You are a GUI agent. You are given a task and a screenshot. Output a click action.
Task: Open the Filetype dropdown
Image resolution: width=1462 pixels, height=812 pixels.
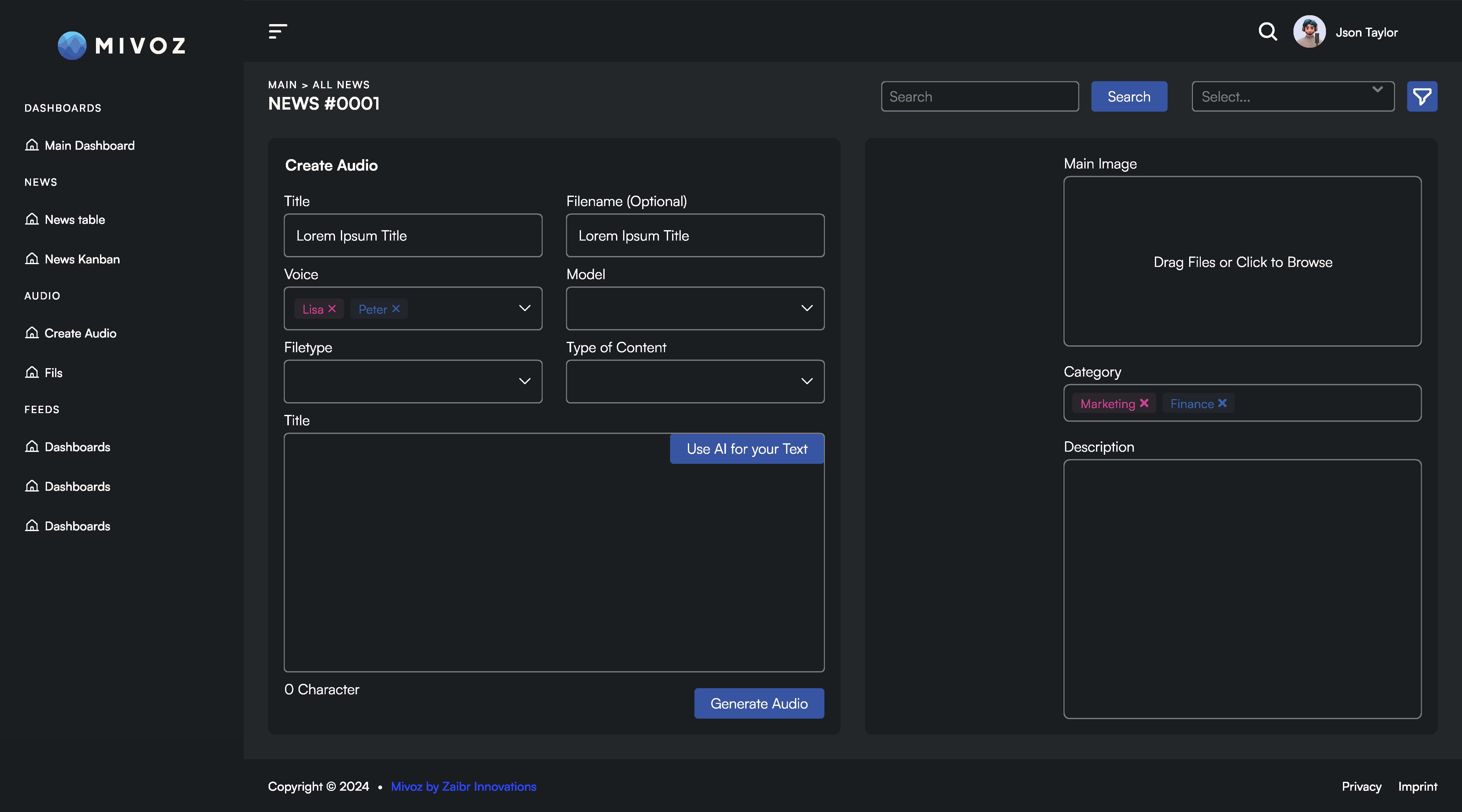tap(413, 381)
